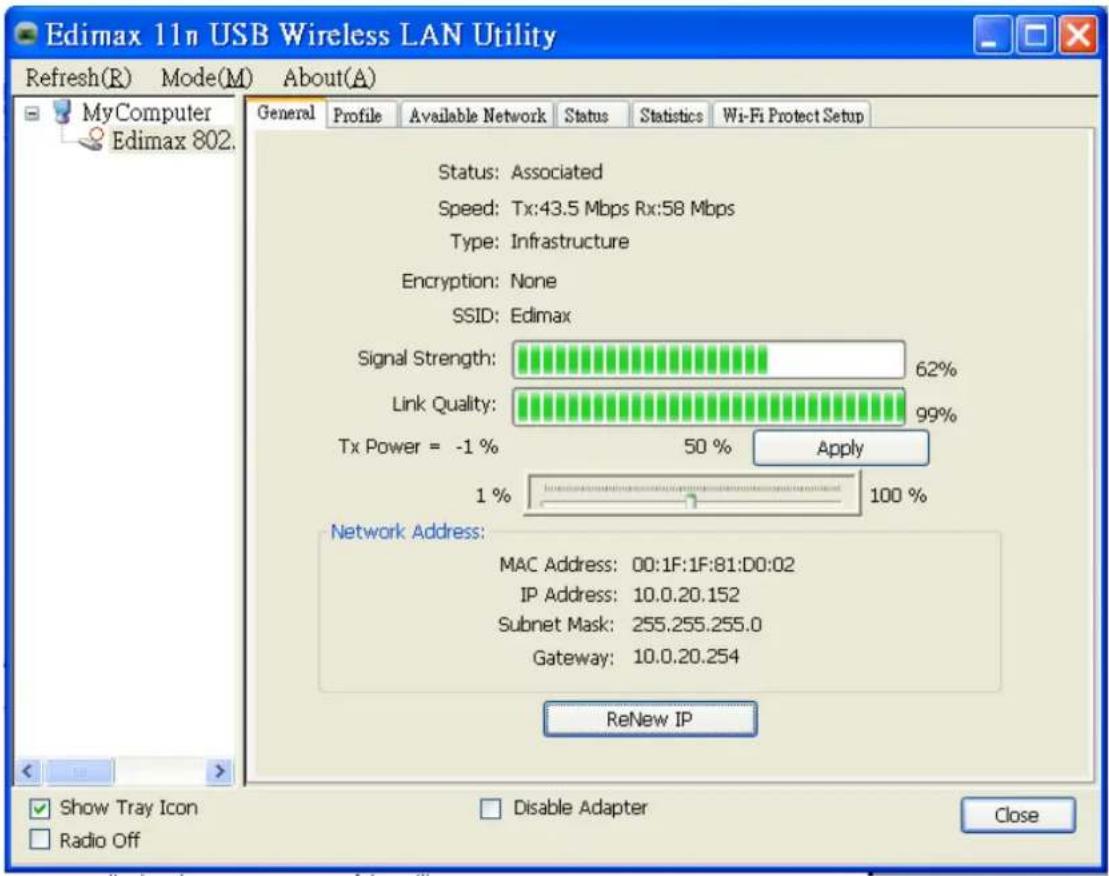Image resolution: width=1109 pixels, height=876 pixels.
Task: Select the Edimax 802. tree entry text
Action: tap(173, 140)
